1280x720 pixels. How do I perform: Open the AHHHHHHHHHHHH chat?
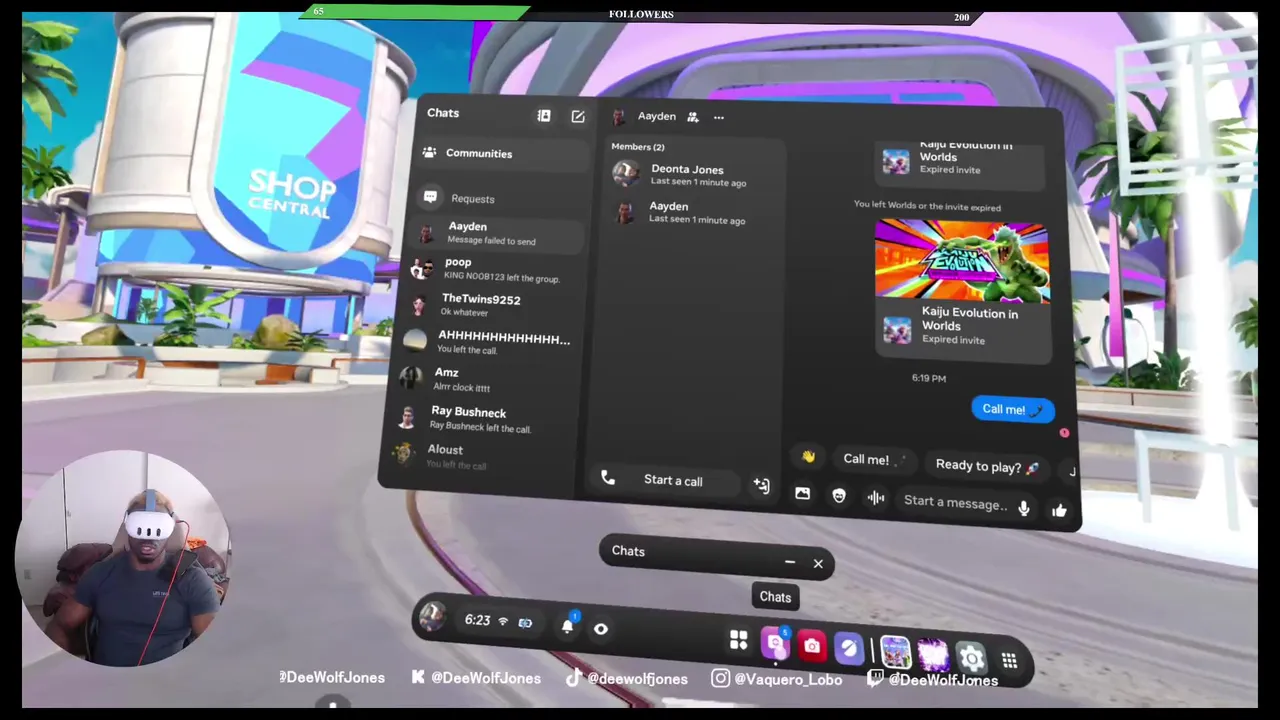[x=490, y=343]
